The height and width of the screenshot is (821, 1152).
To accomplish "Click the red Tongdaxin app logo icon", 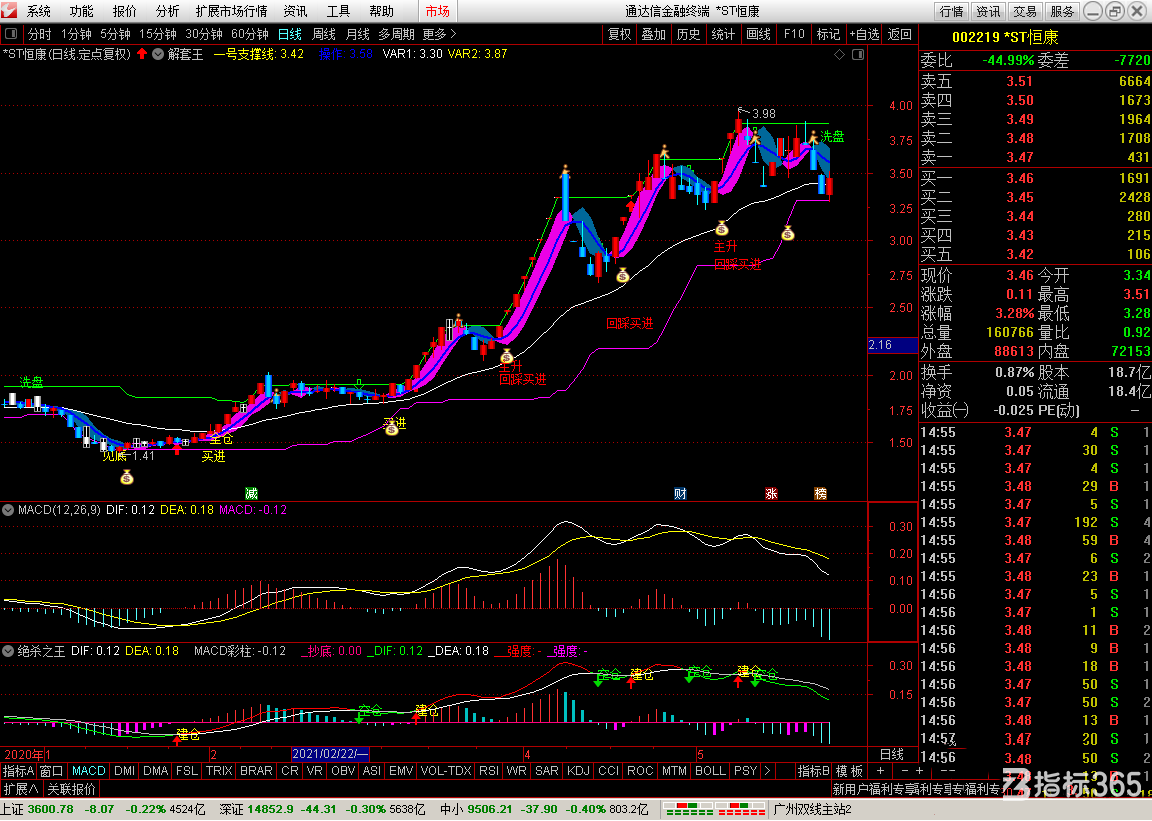I will click(10, 11).
